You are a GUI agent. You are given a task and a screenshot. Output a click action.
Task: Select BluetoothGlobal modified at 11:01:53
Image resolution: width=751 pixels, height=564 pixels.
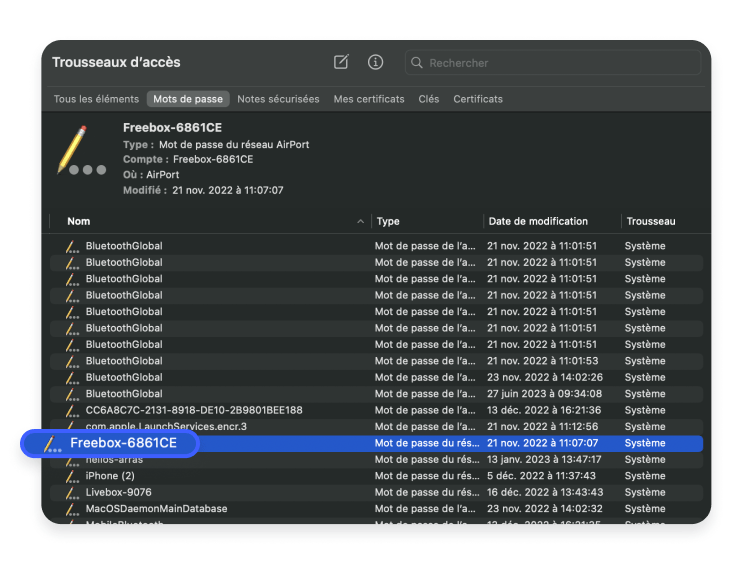coord(376,361)
